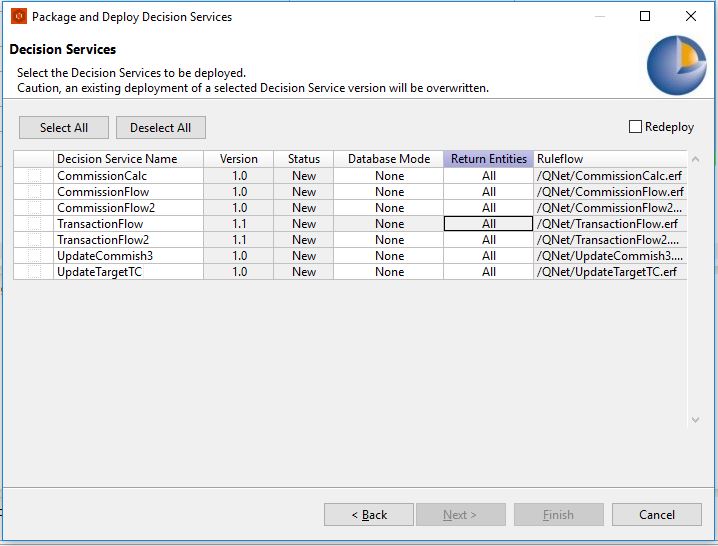The height and width of the screenshot is (546, 718).
Task: Check the CommissionCalc row checkbox
Action: click(34, 176)
